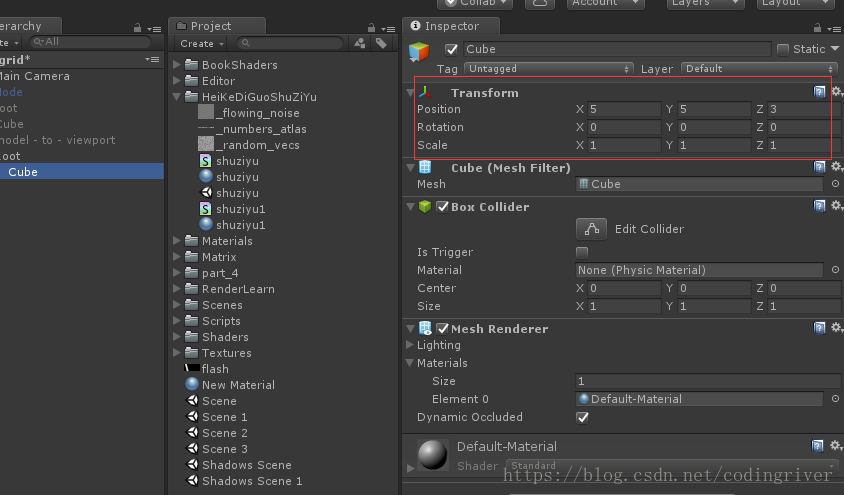Switch to the Project tab

(x=217, y=26)
